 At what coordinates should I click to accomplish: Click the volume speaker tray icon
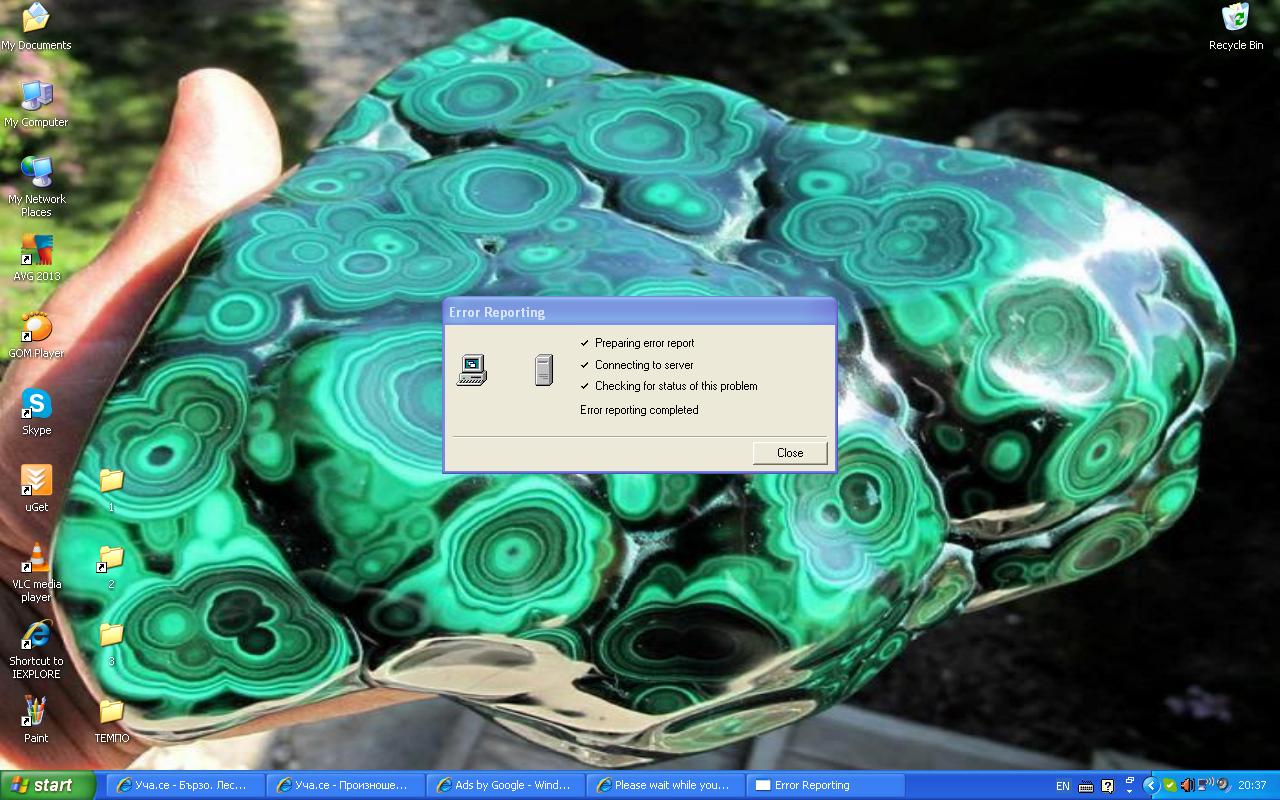[x=1187, y=785]
